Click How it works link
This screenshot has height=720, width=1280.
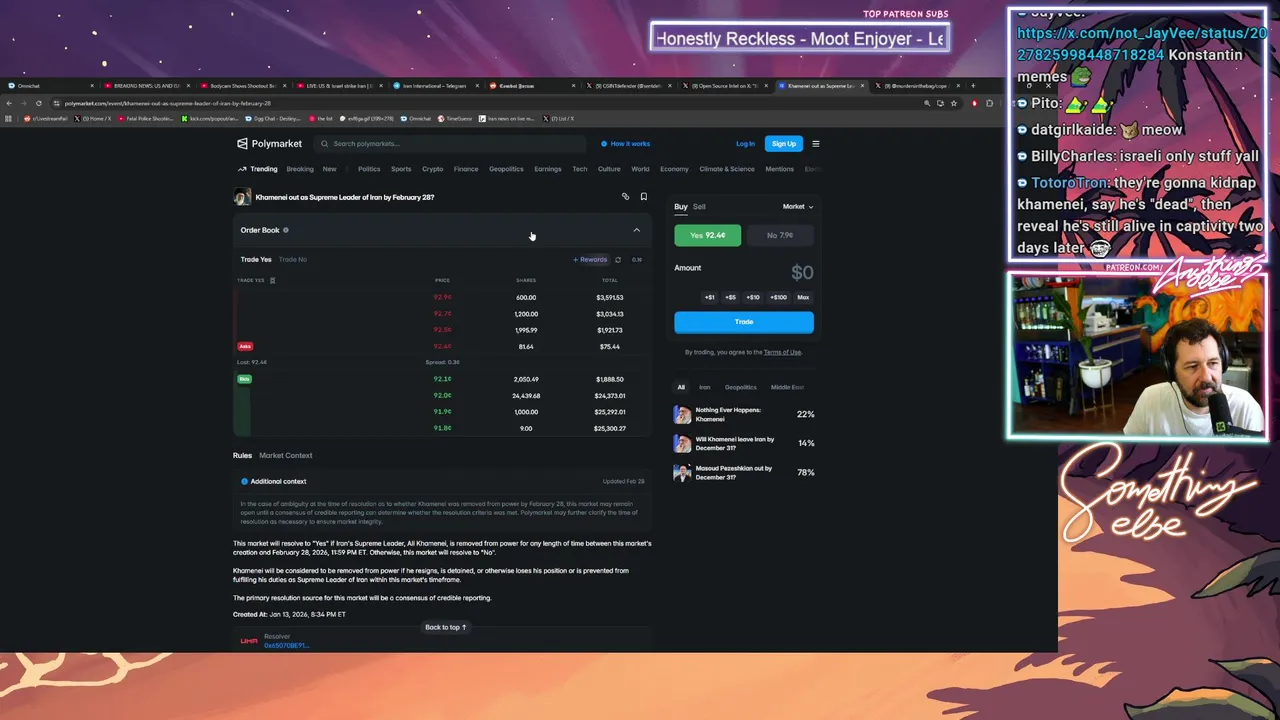pyautogui.click(x=630, y=144)
